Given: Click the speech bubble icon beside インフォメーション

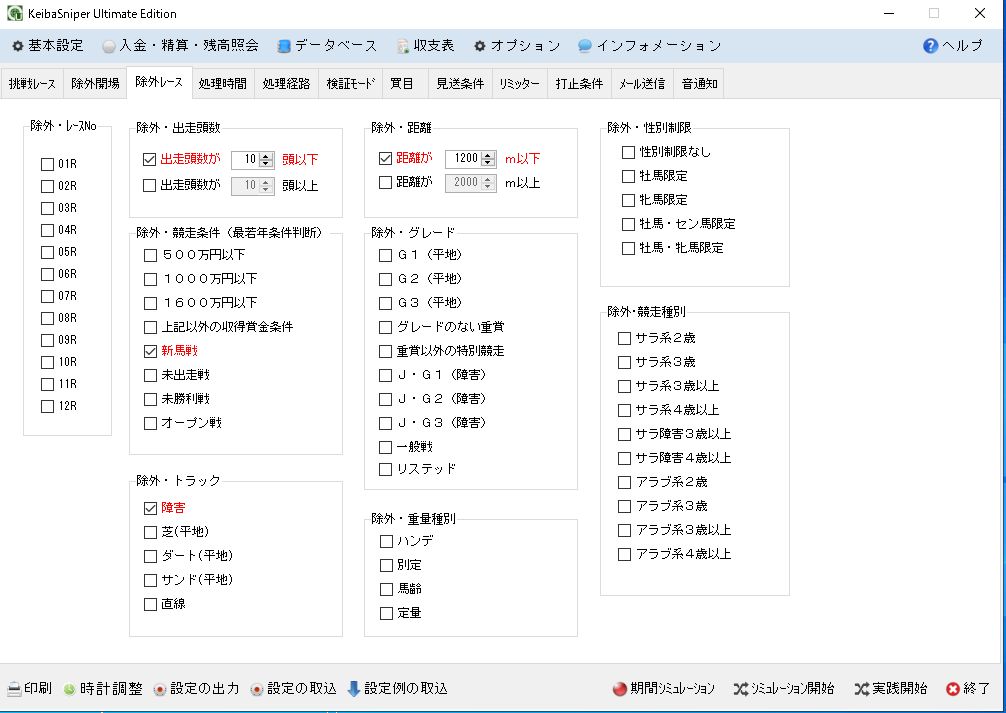Looking at the screenshot, I should tap(584, 46).
